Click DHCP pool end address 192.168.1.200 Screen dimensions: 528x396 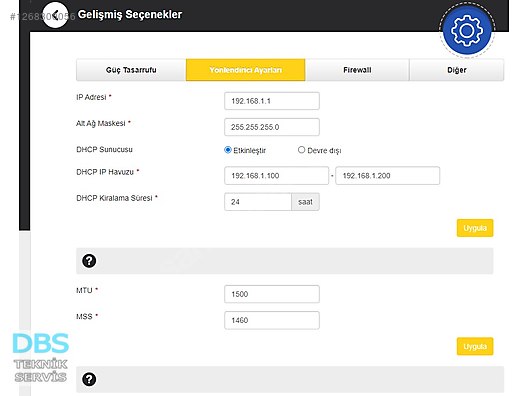click(x=388, y=176)
